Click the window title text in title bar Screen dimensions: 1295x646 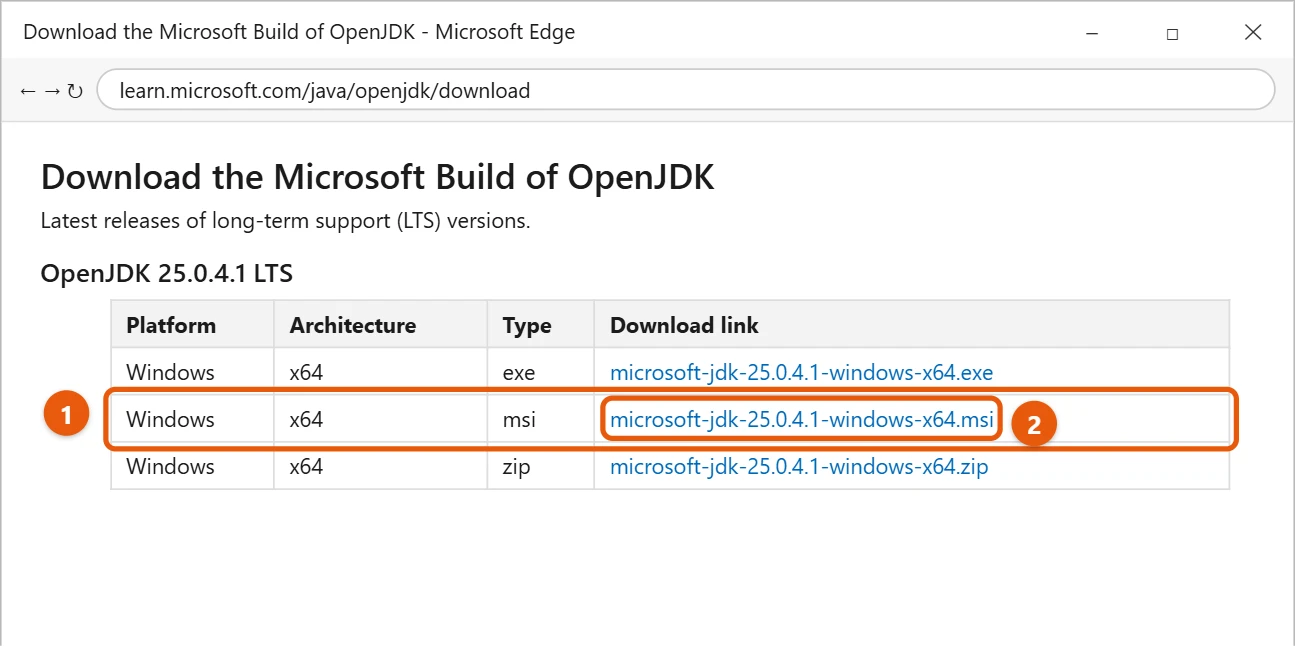pyautogui.click(x=299, y=32)
